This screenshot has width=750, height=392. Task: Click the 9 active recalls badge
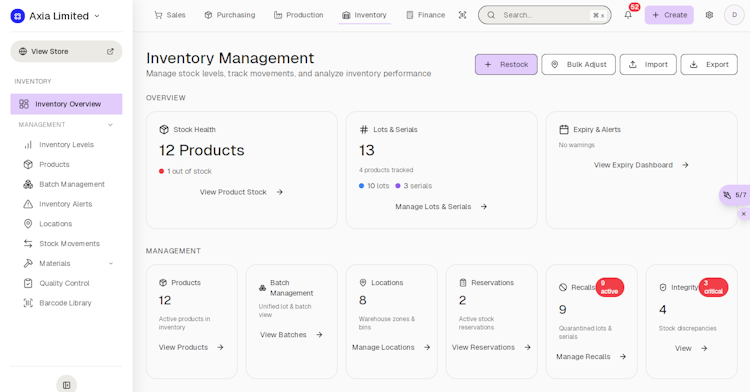pos(609,287)
